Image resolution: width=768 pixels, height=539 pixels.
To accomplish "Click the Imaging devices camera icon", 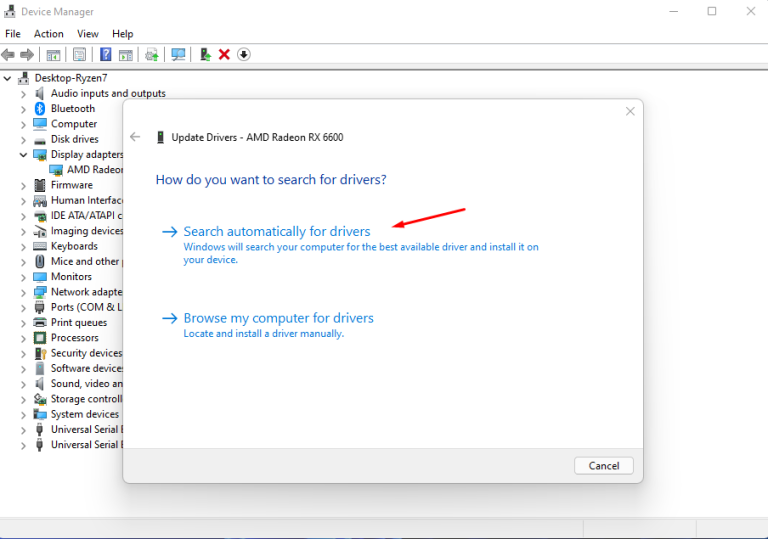I will click(x=40, y=231).
